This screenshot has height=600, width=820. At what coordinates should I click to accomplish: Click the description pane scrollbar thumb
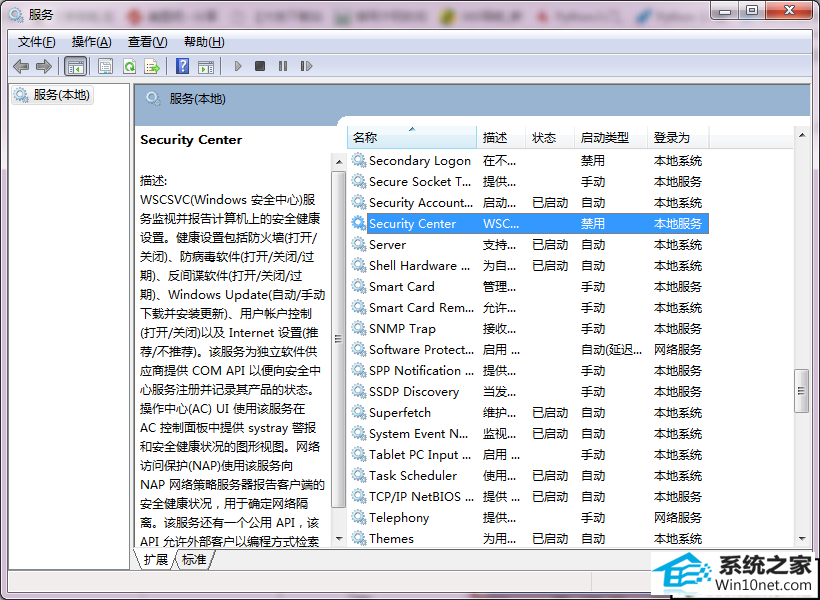(339, 339)
